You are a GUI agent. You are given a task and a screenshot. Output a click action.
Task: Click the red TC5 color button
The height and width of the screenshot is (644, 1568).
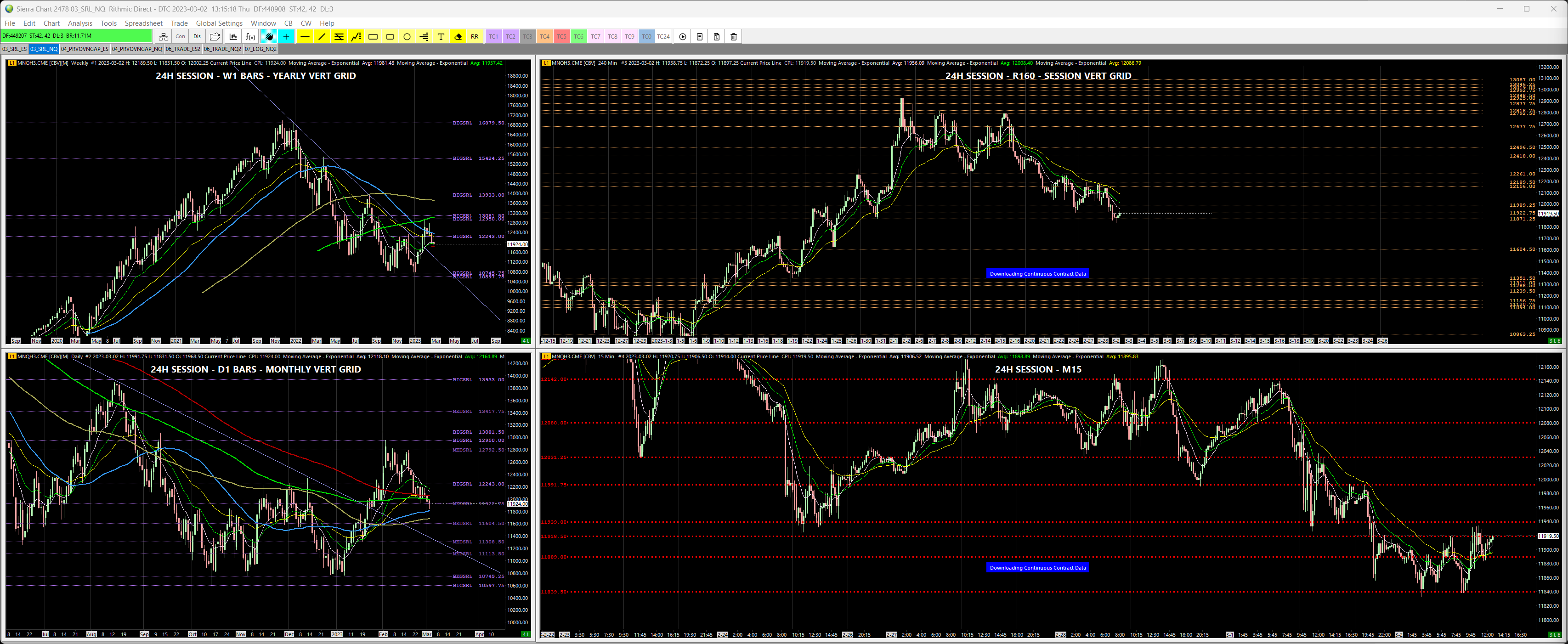[561, 37]
